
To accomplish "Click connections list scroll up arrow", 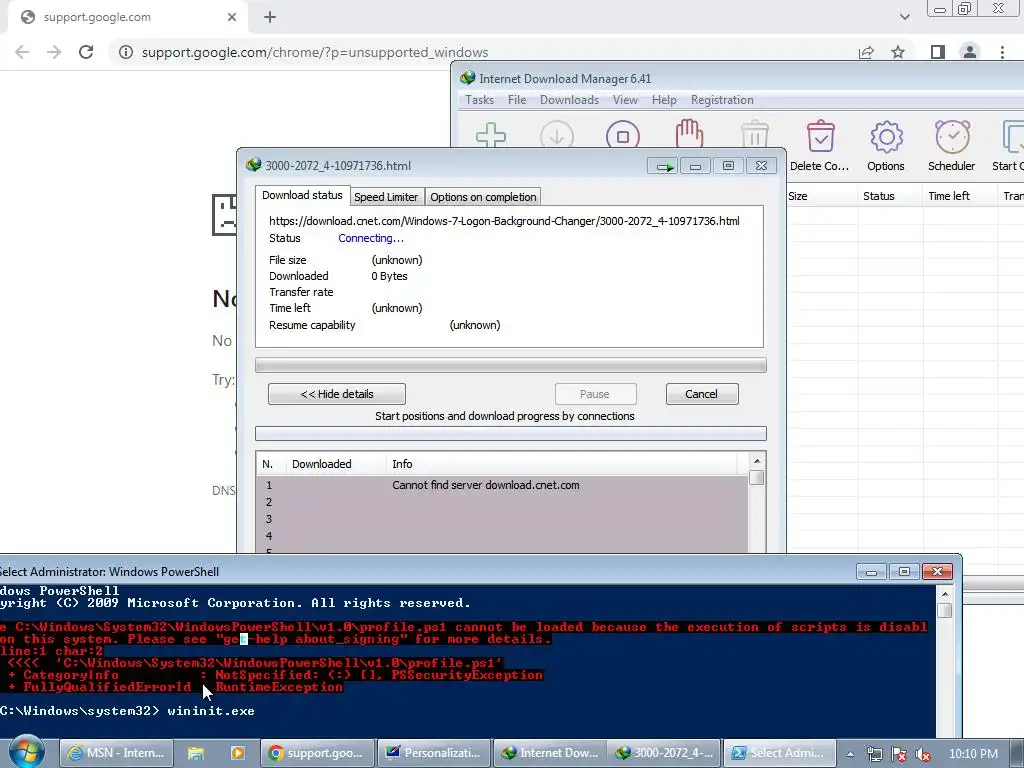I will tap(757, 461).
